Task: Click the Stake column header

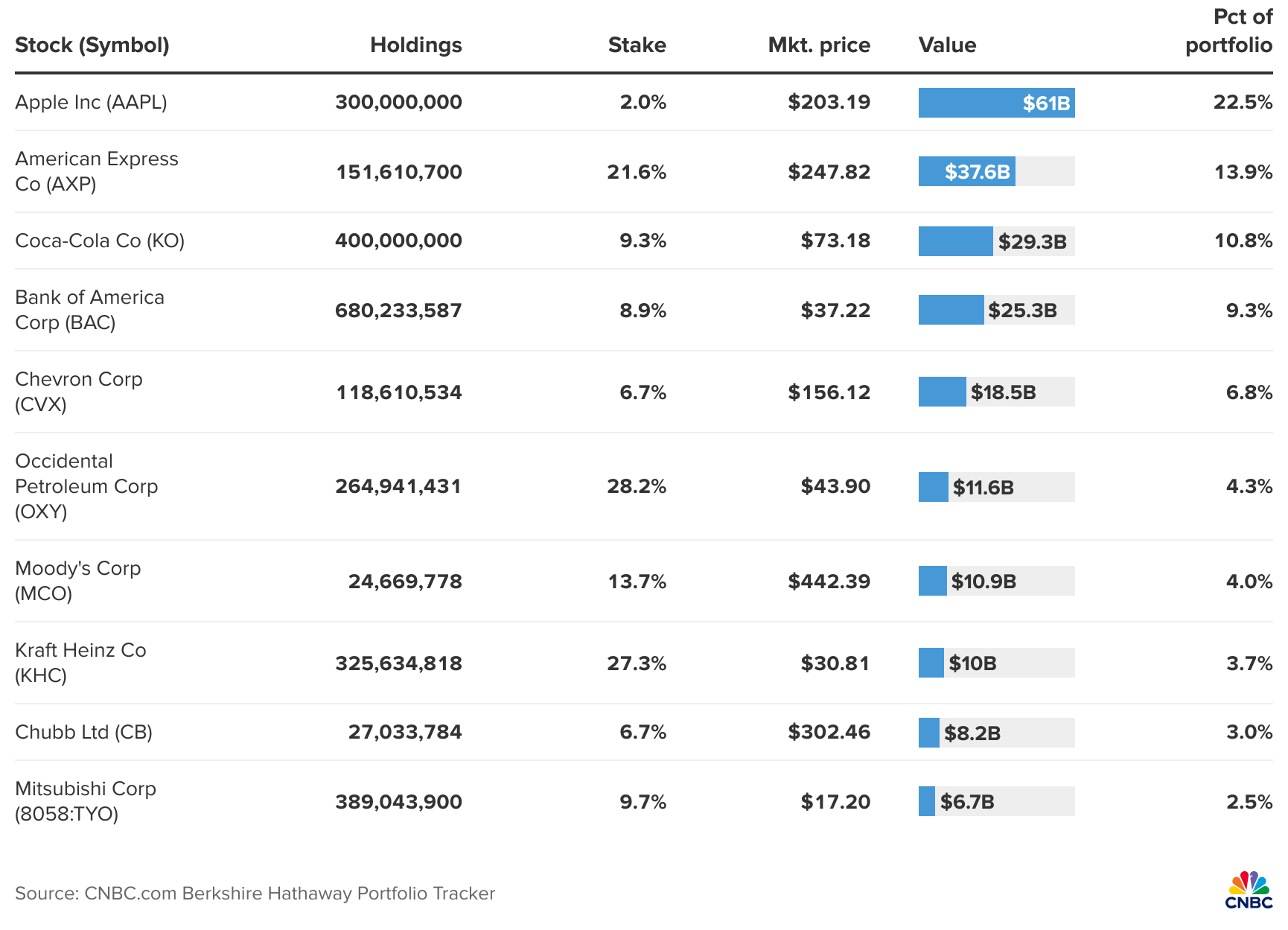Action: click(637, 45)
